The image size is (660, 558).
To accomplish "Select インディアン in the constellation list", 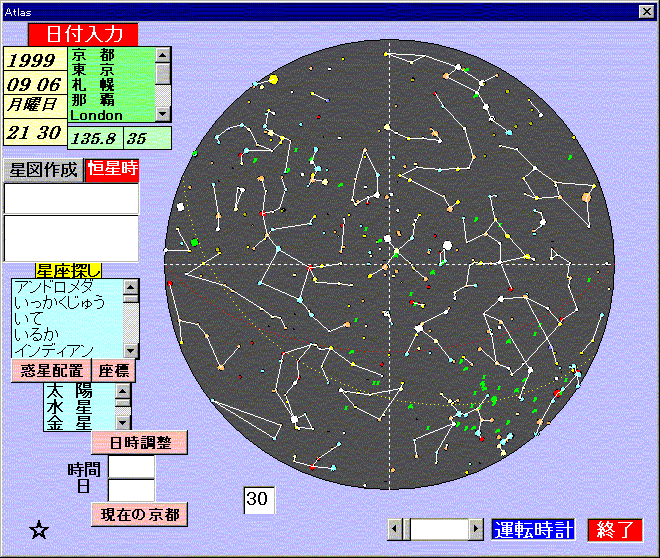I will tap(67, 349).
